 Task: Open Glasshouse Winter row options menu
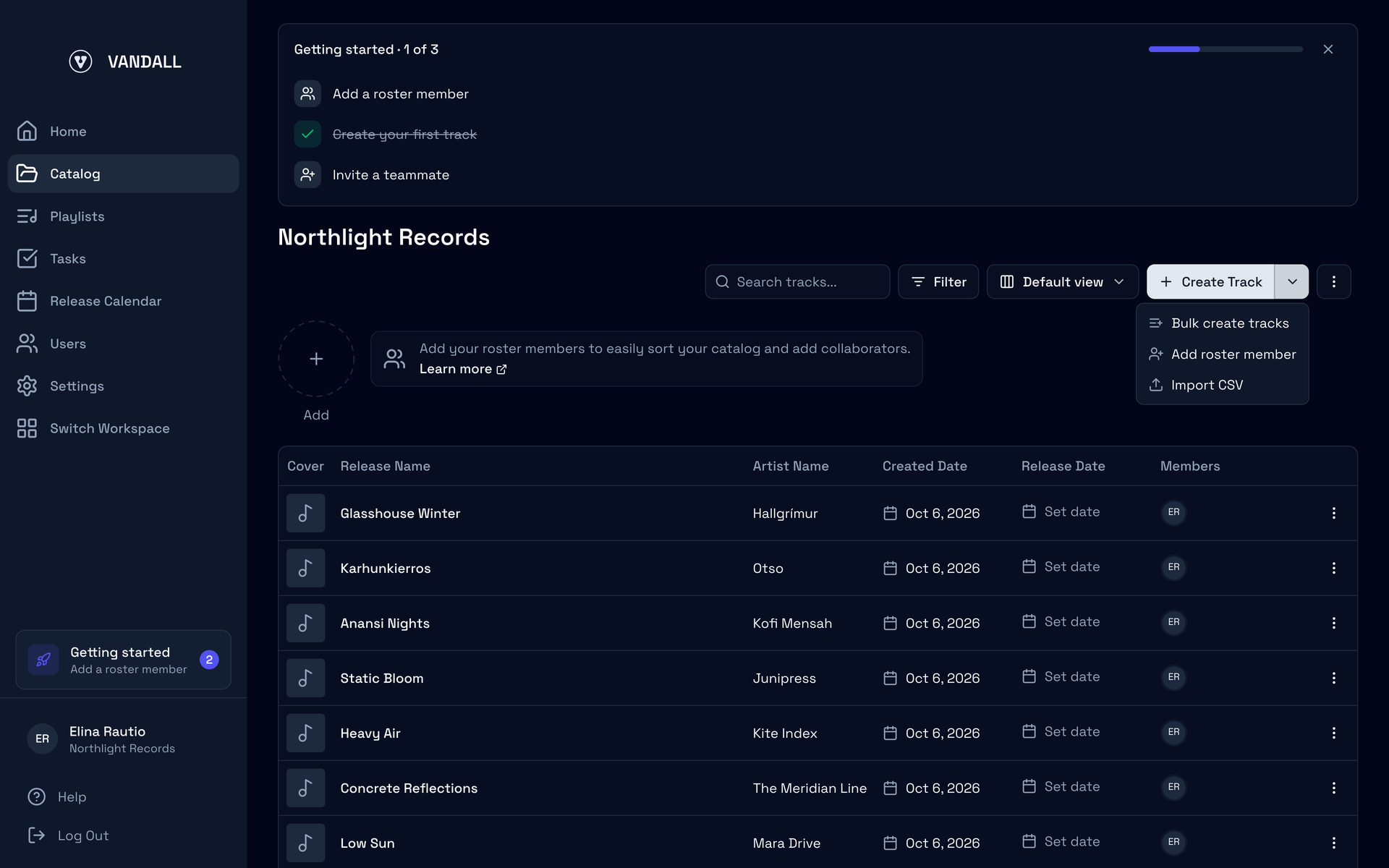point(1334,513)
